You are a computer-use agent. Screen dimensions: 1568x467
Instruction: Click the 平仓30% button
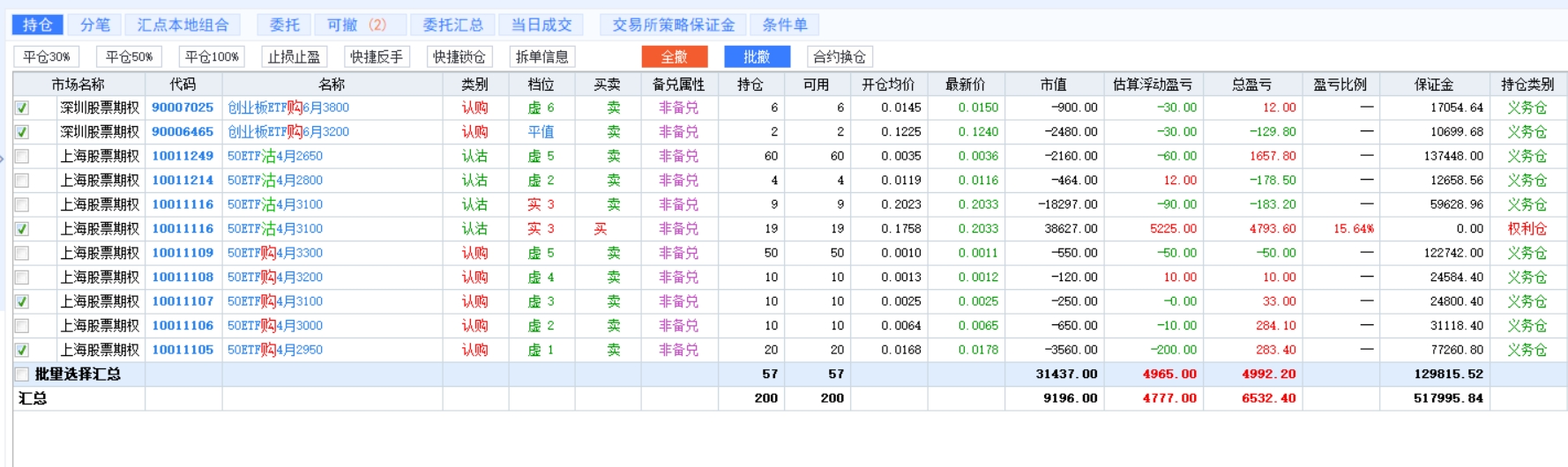47,56
